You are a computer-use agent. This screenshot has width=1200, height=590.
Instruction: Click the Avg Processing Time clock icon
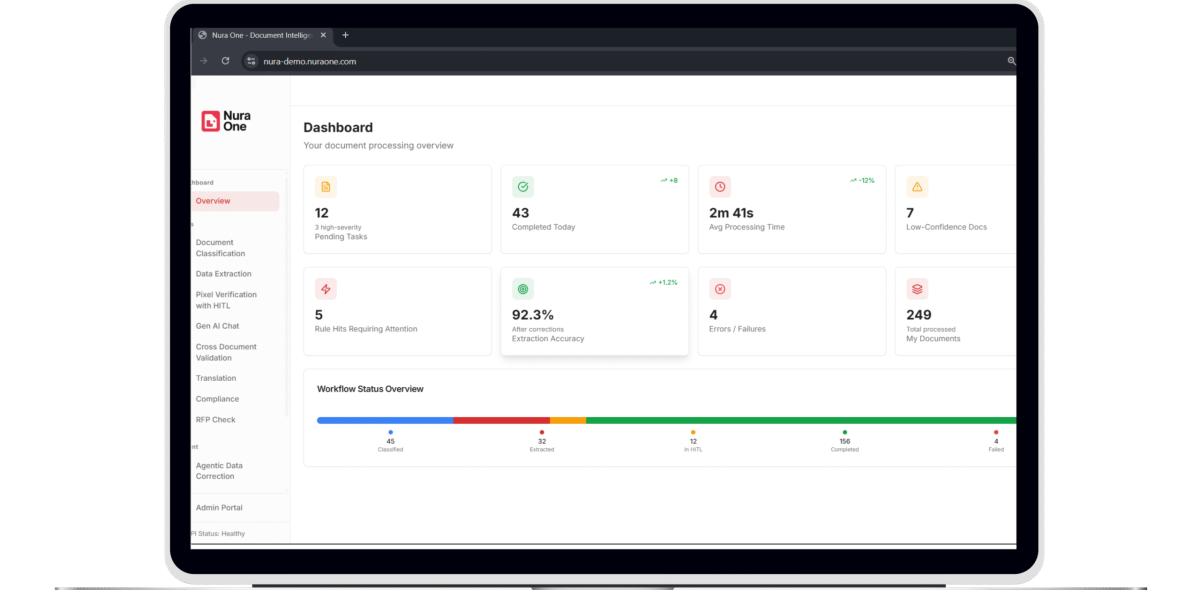[x=719, y=187]
